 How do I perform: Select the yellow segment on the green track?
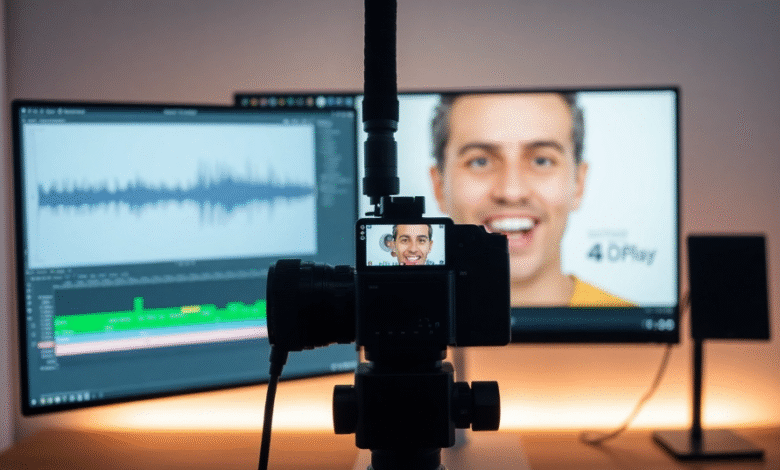191,310
